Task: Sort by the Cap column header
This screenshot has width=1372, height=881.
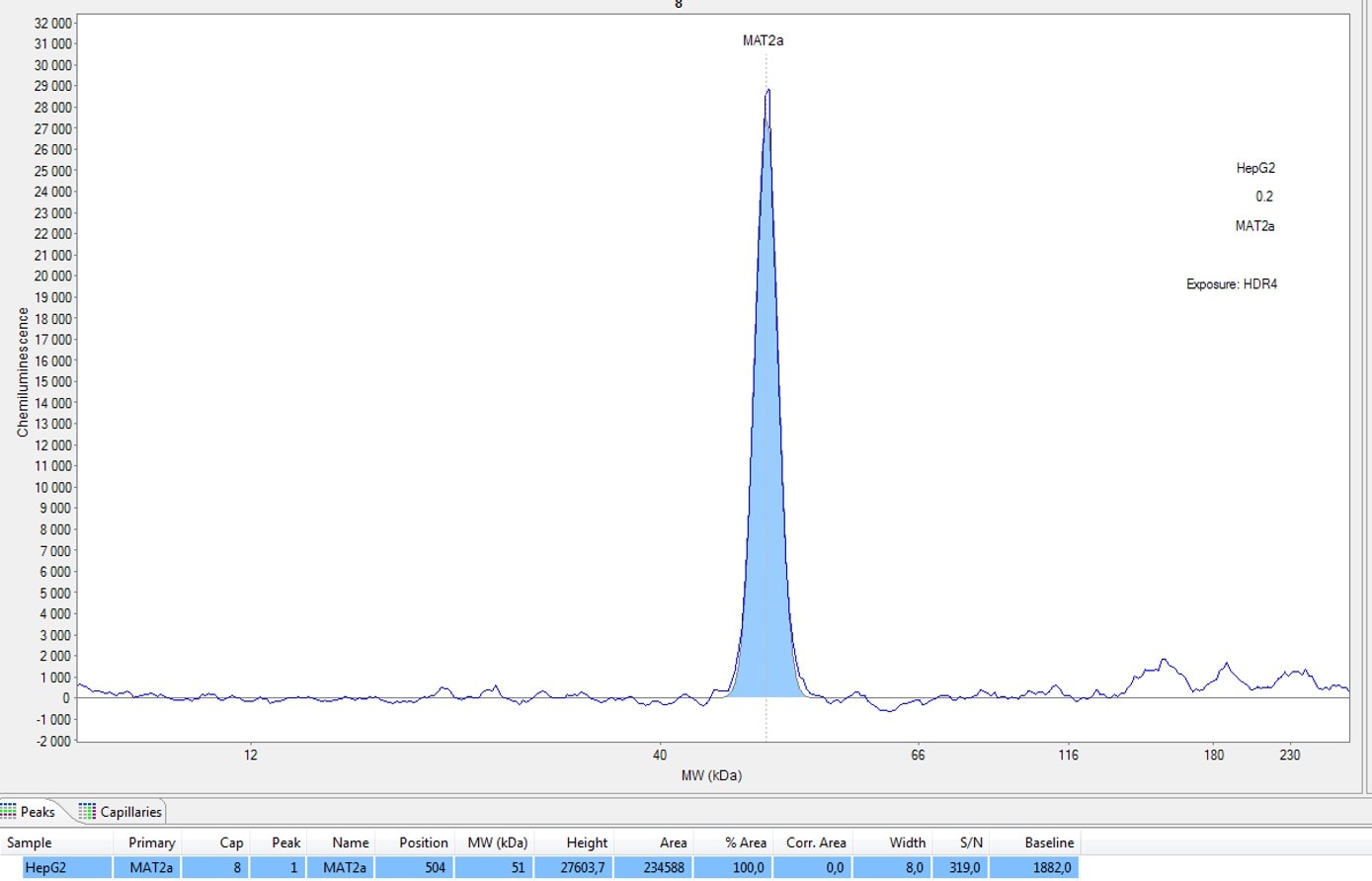Action: tap(231, 842)
